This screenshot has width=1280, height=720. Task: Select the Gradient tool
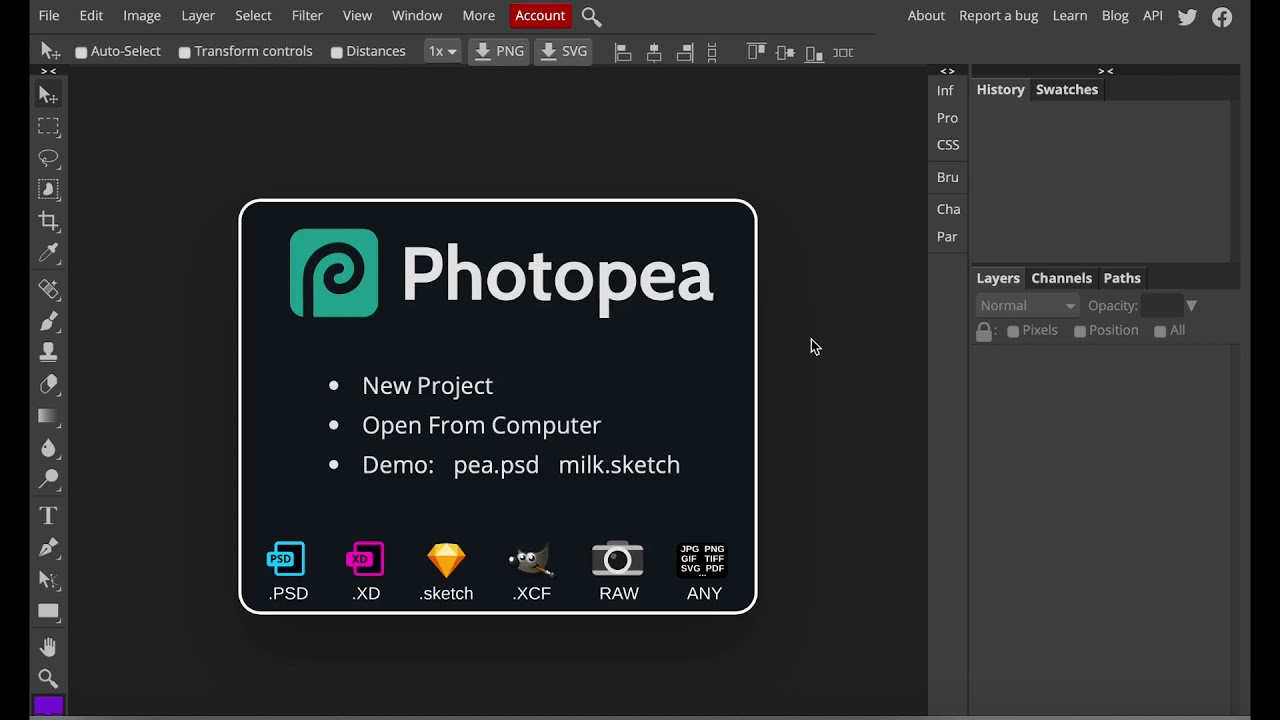click(x=48, y=416)
